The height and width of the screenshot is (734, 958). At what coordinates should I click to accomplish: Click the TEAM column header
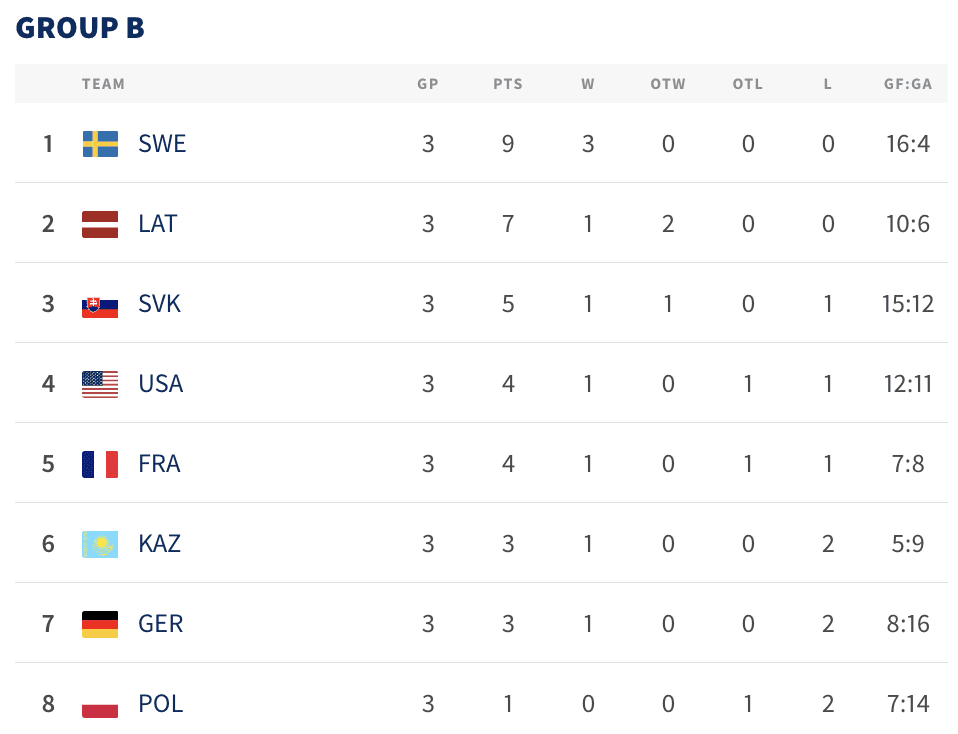(x=103, y=84)
